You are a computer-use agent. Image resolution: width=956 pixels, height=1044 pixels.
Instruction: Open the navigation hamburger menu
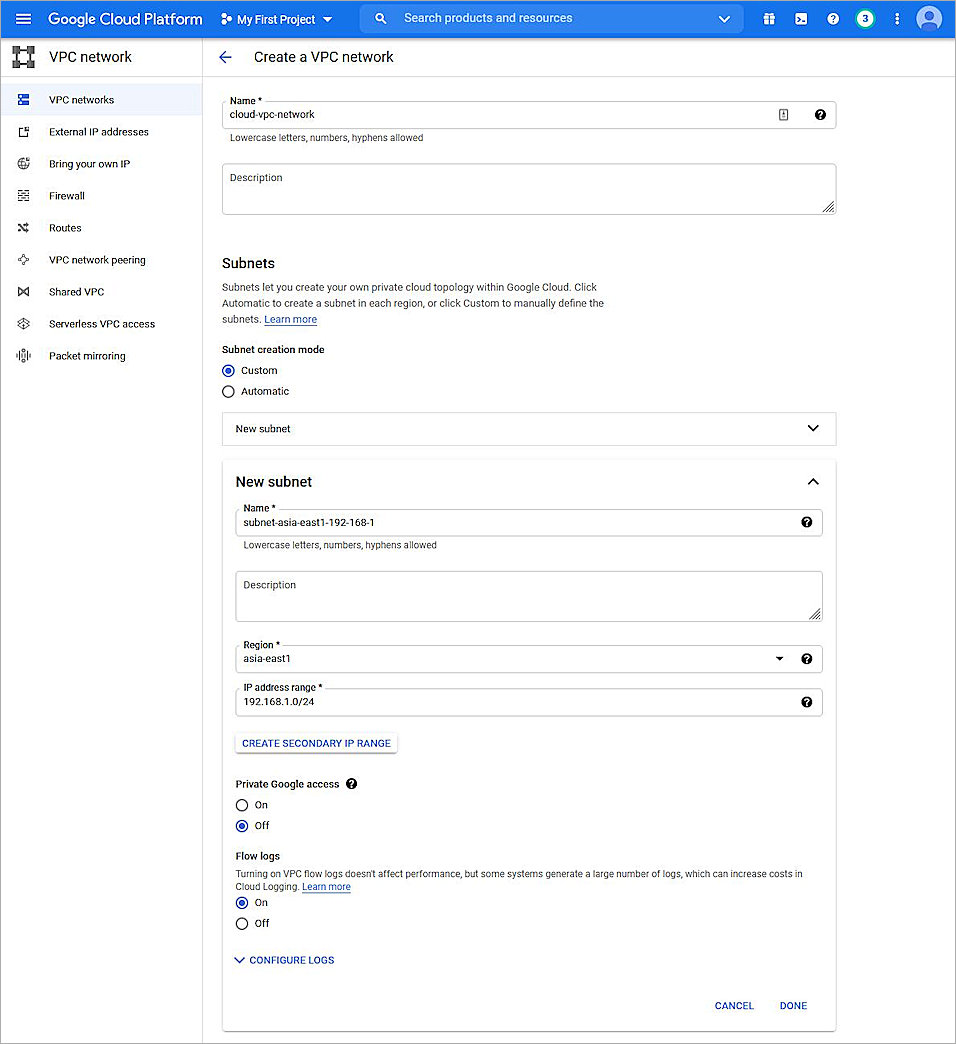23,18
